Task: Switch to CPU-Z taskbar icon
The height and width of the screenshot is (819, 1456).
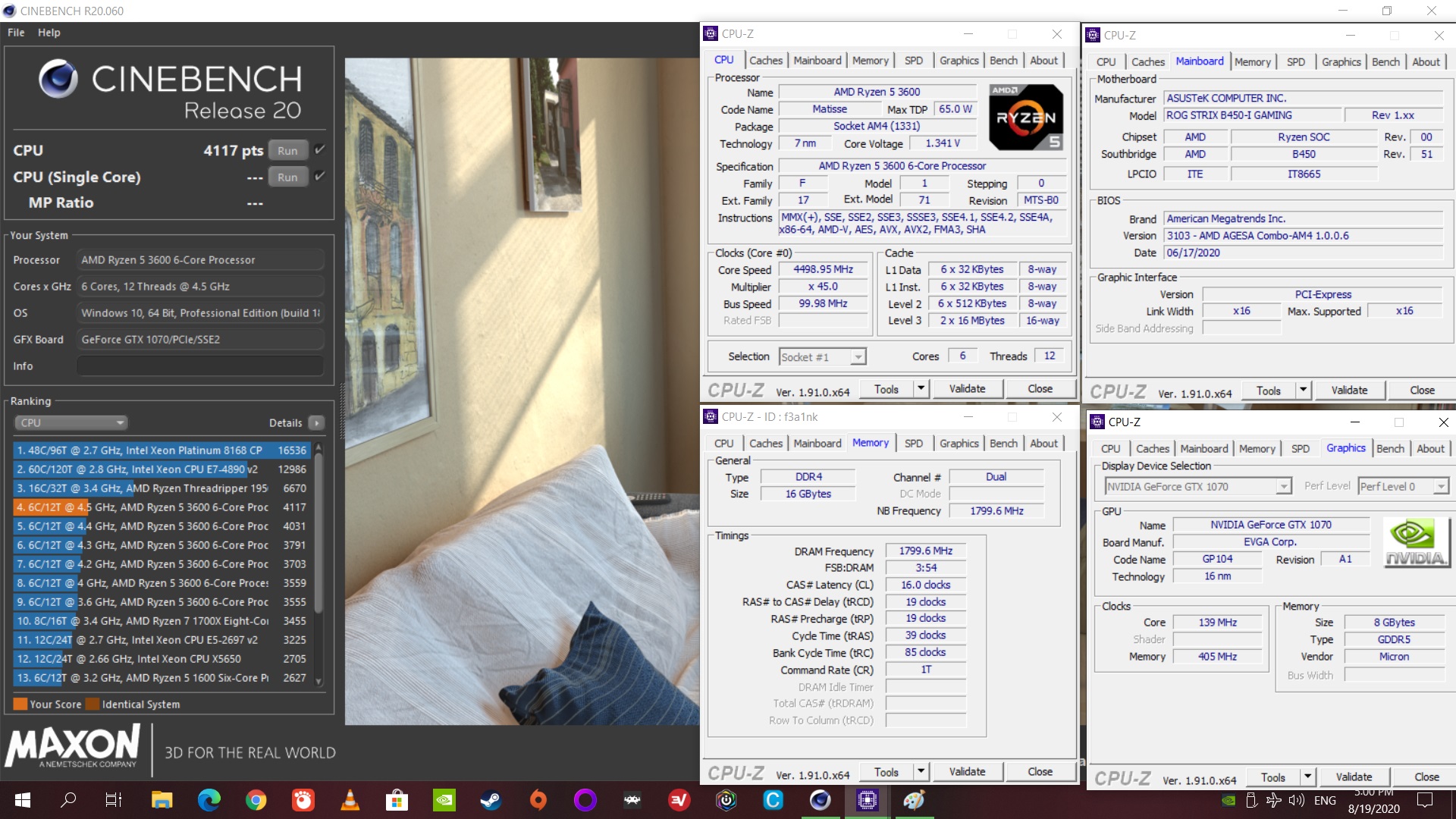Action: [867, 800]
